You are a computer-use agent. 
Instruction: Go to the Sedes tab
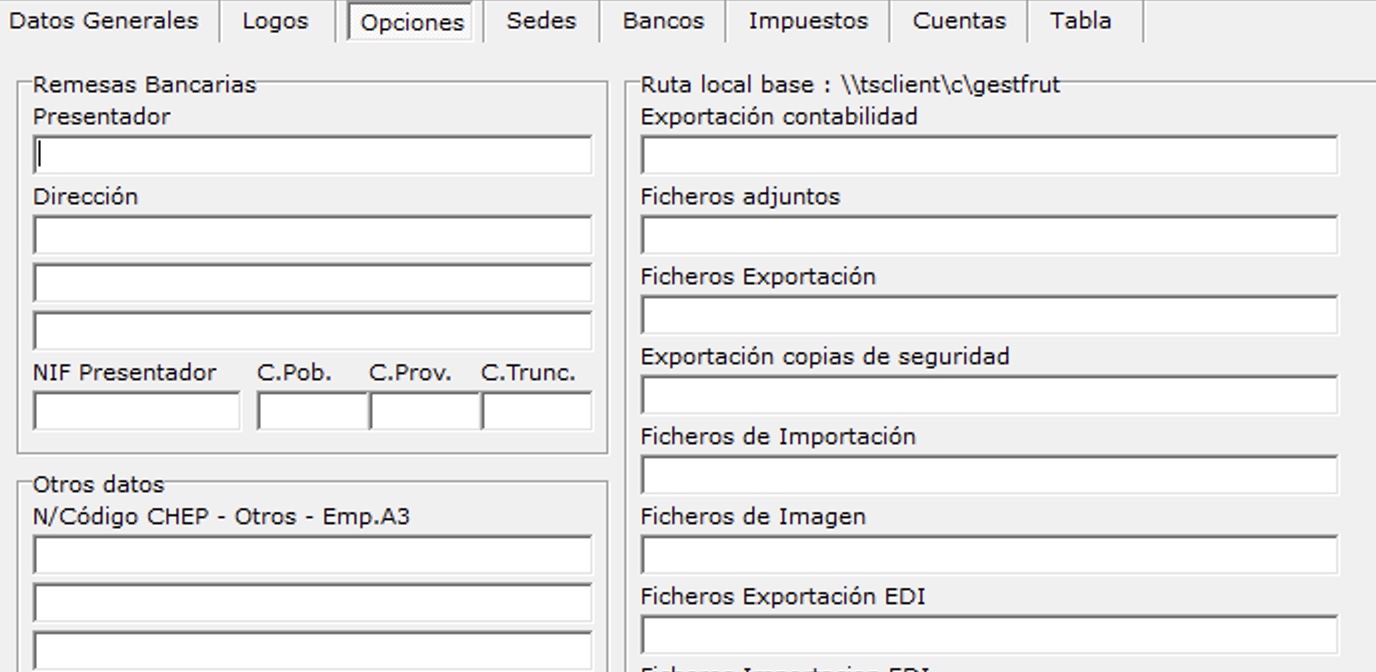pos(541,21)
